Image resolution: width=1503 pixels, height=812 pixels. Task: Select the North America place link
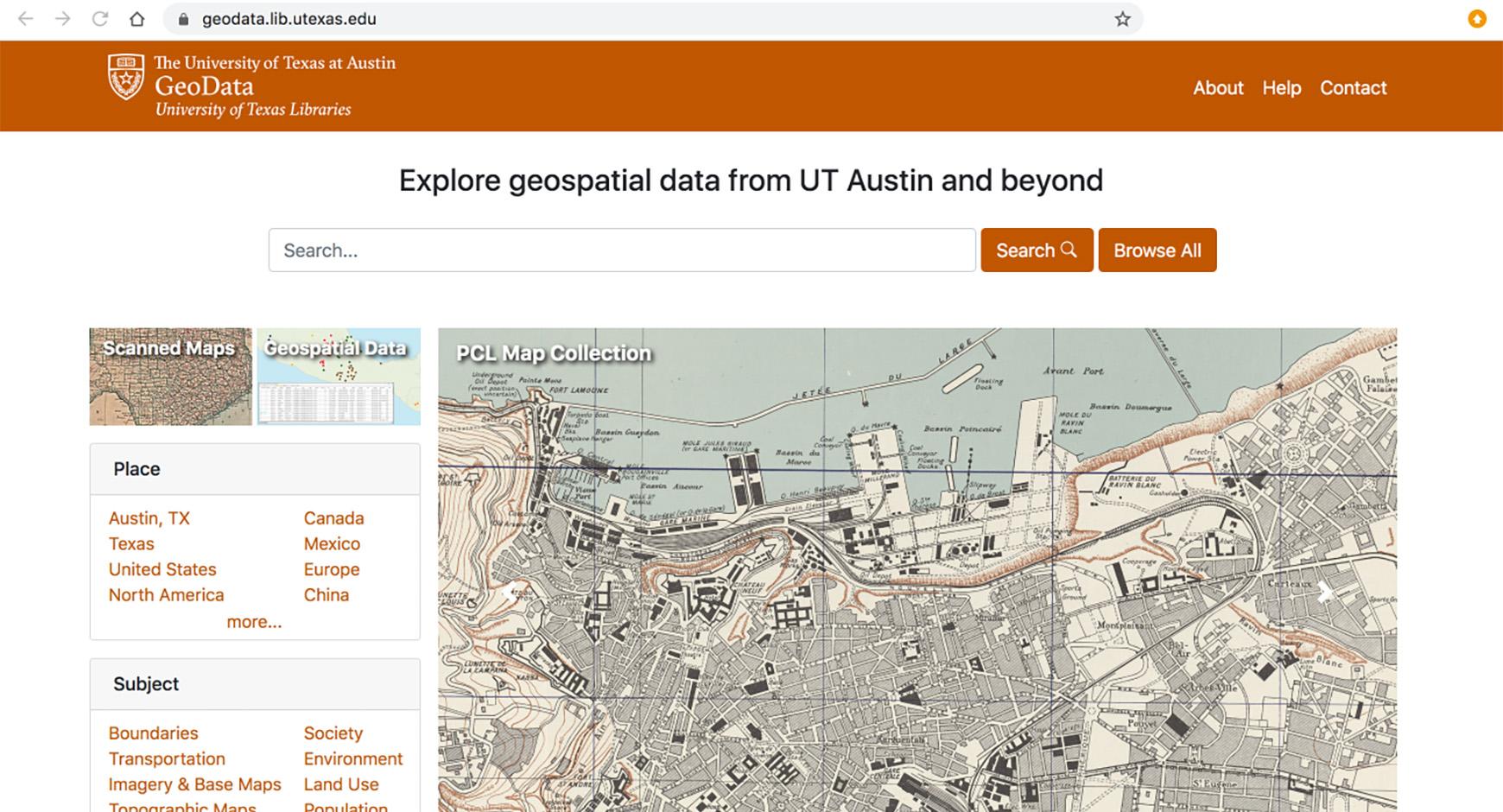click(x=166, y=594)
